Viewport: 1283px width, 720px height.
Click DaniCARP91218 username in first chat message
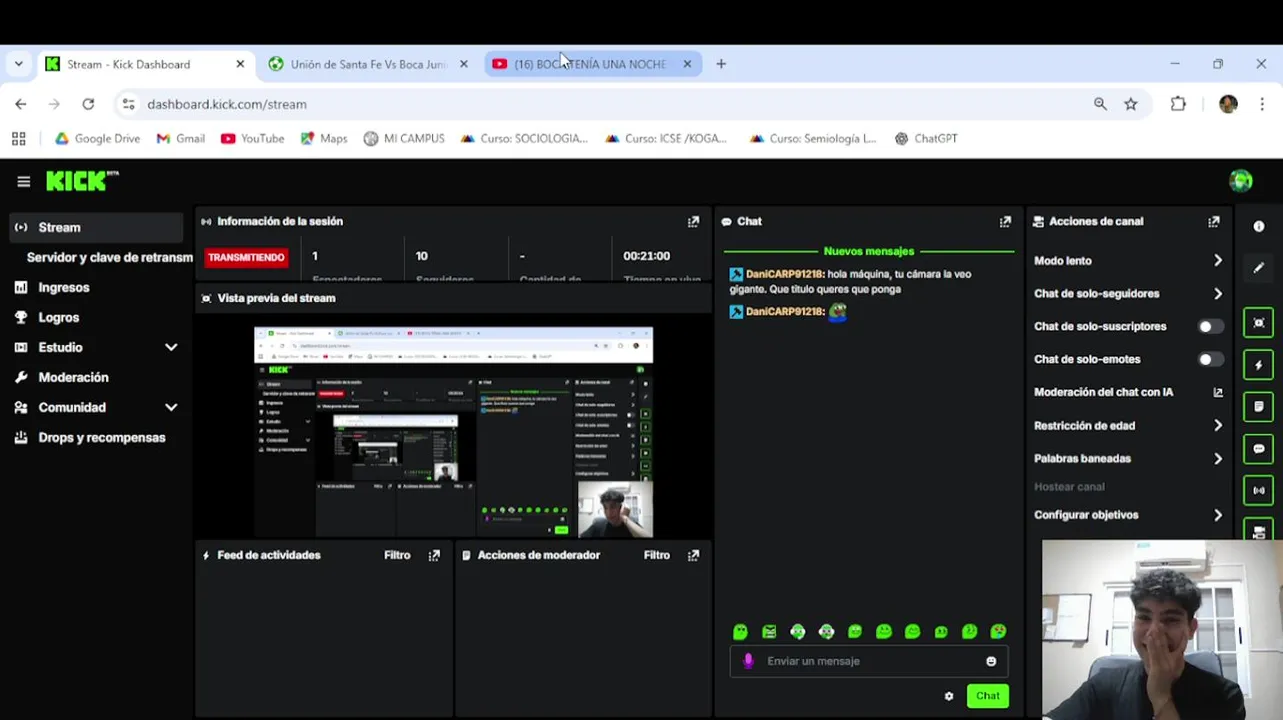[784, 274]
